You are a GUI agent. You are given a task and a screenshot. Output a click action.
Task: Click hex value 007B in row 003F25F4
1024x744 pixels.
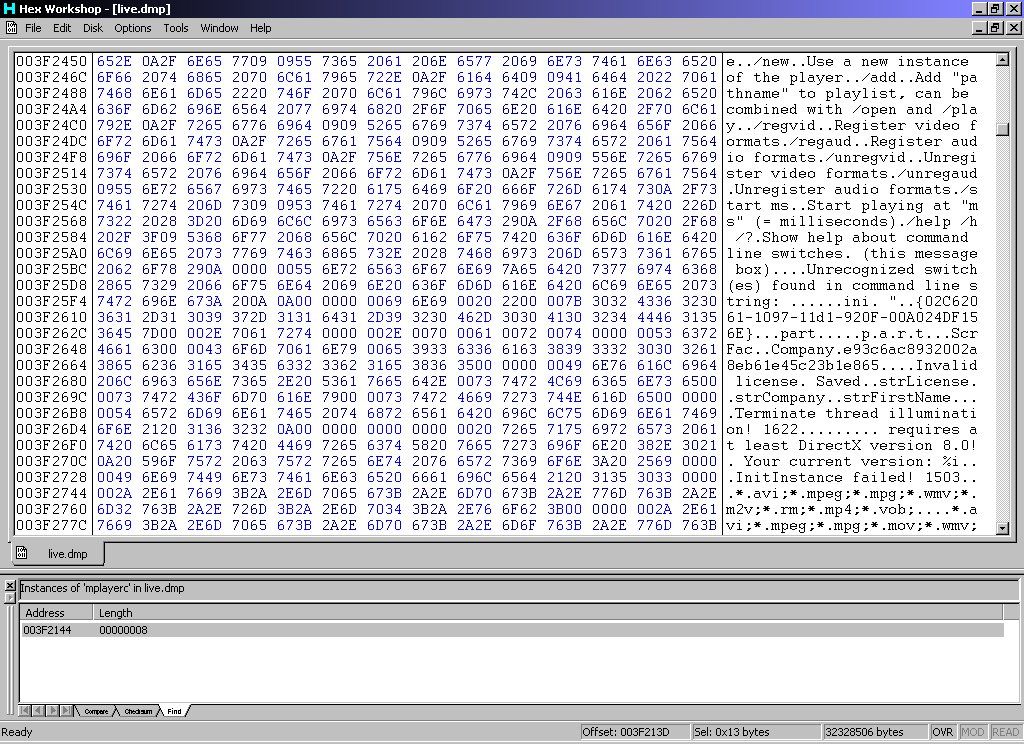(565, 301)
